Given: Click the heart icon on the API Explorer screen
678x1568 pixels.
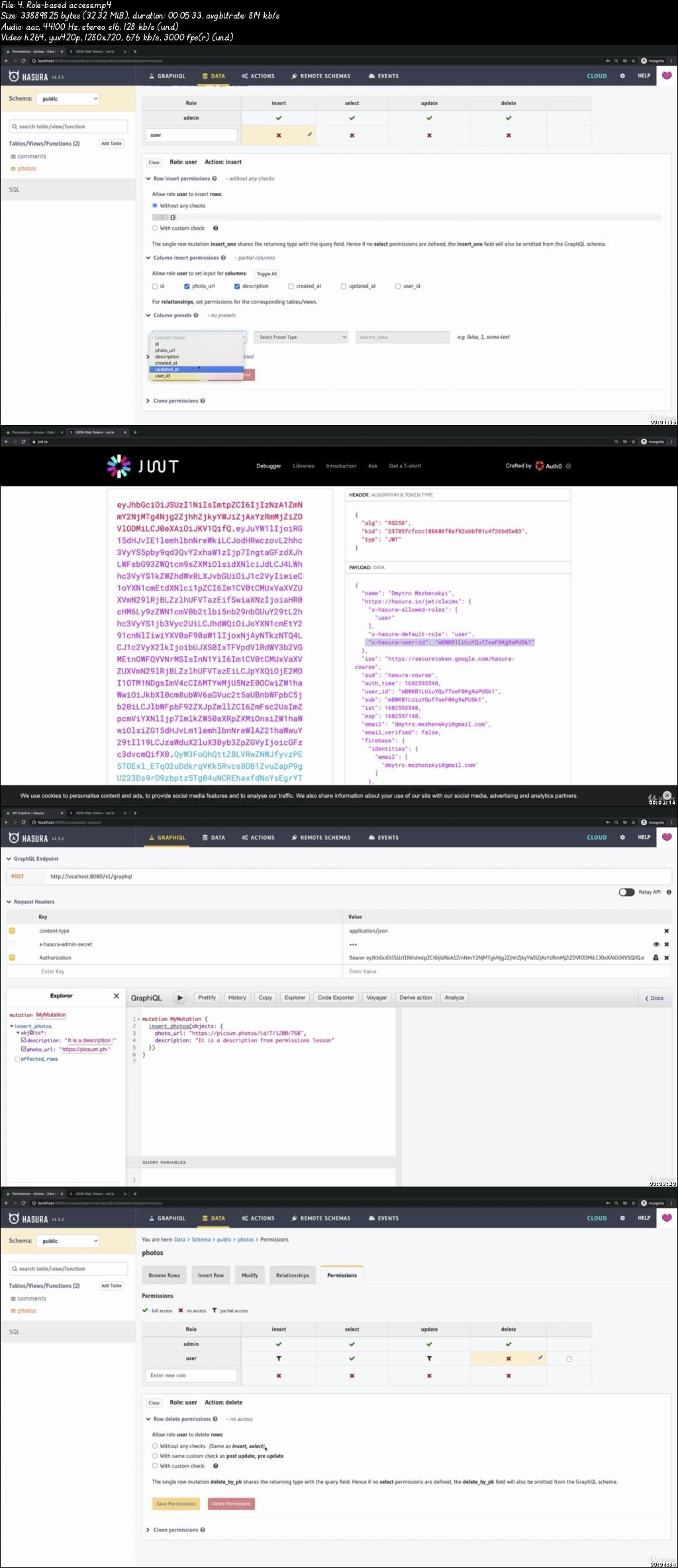Looking at the screenshot, I should pyautogui.click(x=667, y=837).
